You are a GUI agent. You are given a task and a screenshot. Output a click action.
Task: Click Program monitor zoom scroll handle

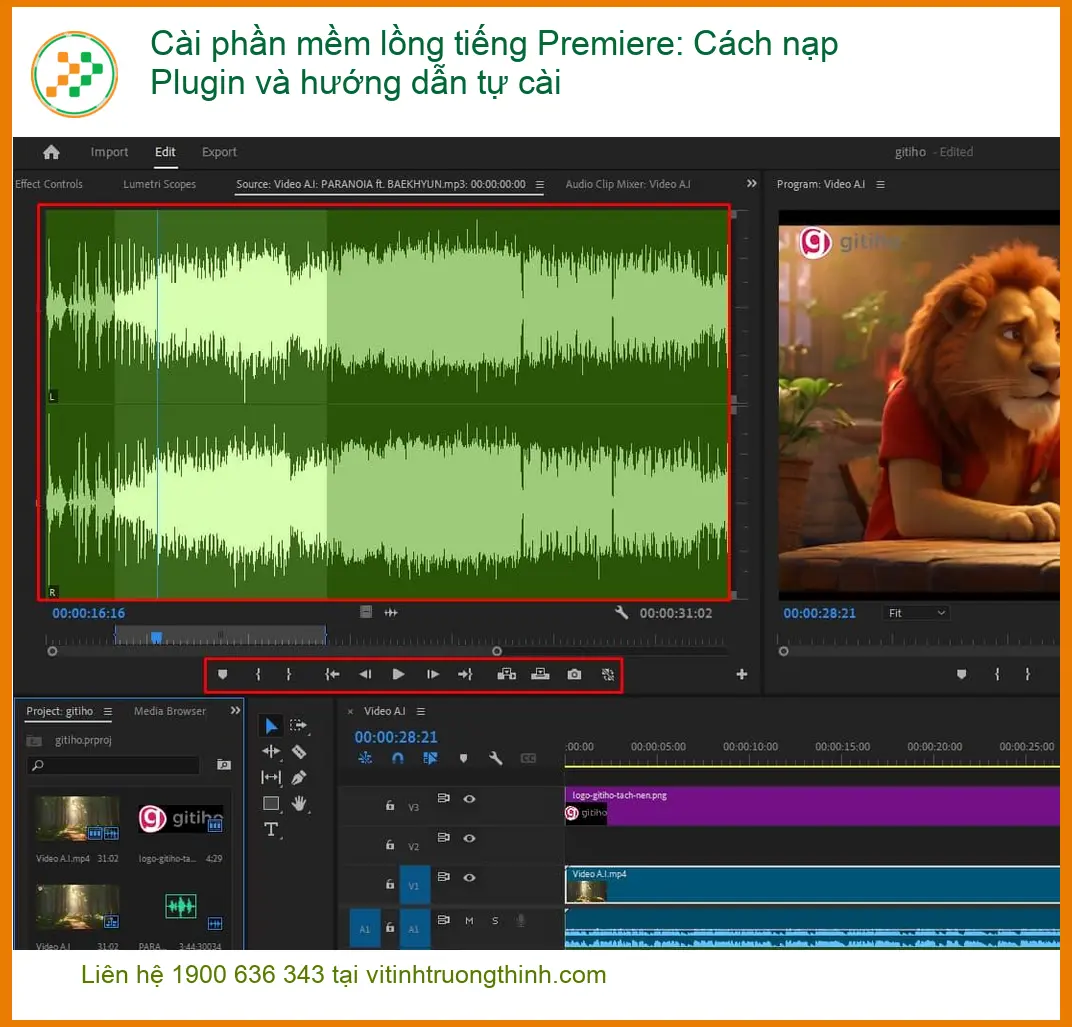click(x=783, y=652)
